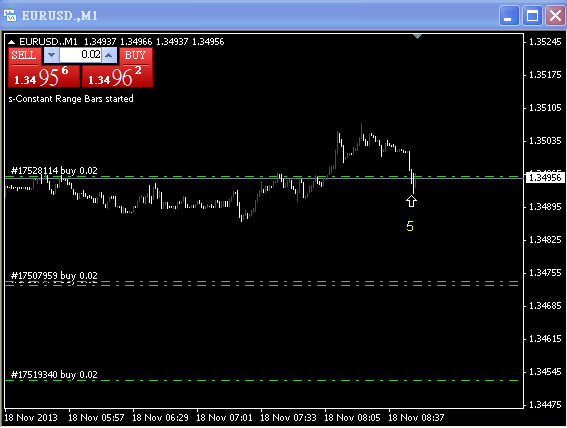Select order #17528114 buy line
The width and height of the screenshot is (567, 428).
54,171
